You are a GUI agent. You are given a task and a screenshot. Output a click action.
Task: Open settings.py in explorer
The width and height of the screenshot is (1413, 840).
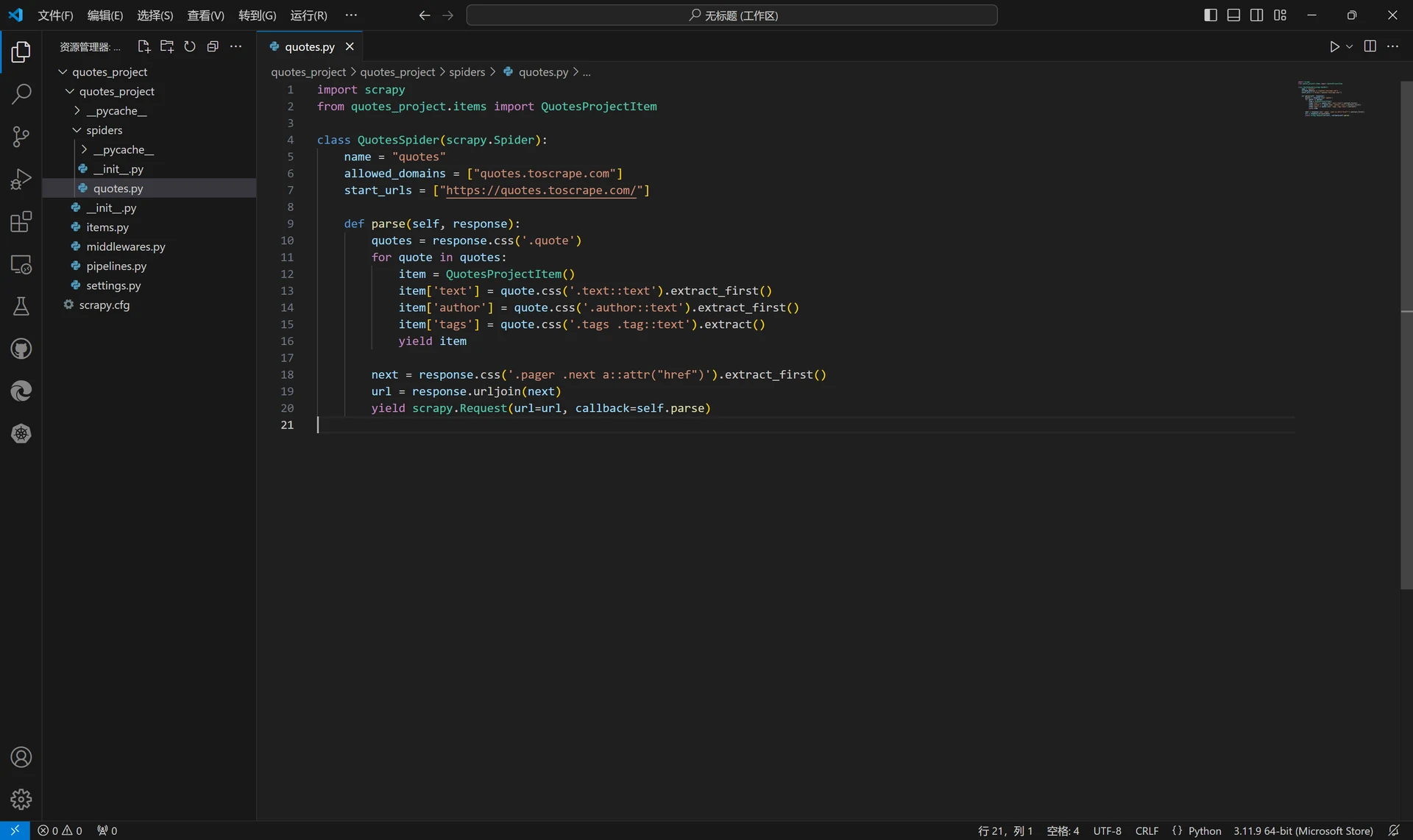click(149, 285)
